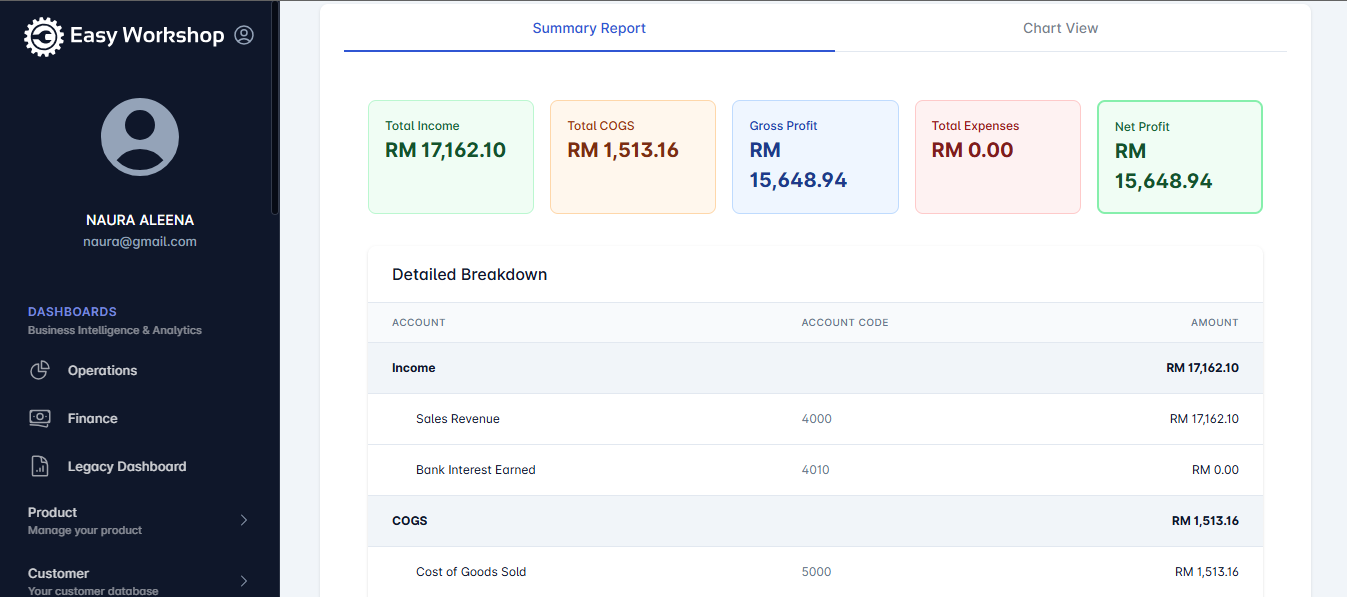
Task: Click the Operations dashboard entry
Action: [104, 370]
